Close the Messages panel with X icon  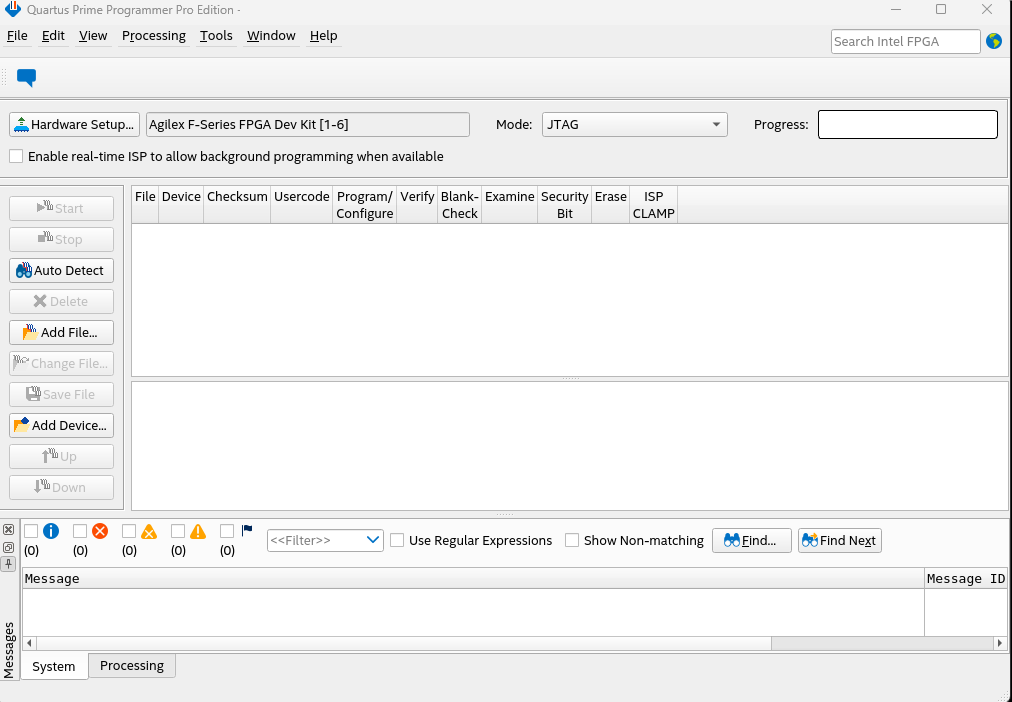(8, 529)
